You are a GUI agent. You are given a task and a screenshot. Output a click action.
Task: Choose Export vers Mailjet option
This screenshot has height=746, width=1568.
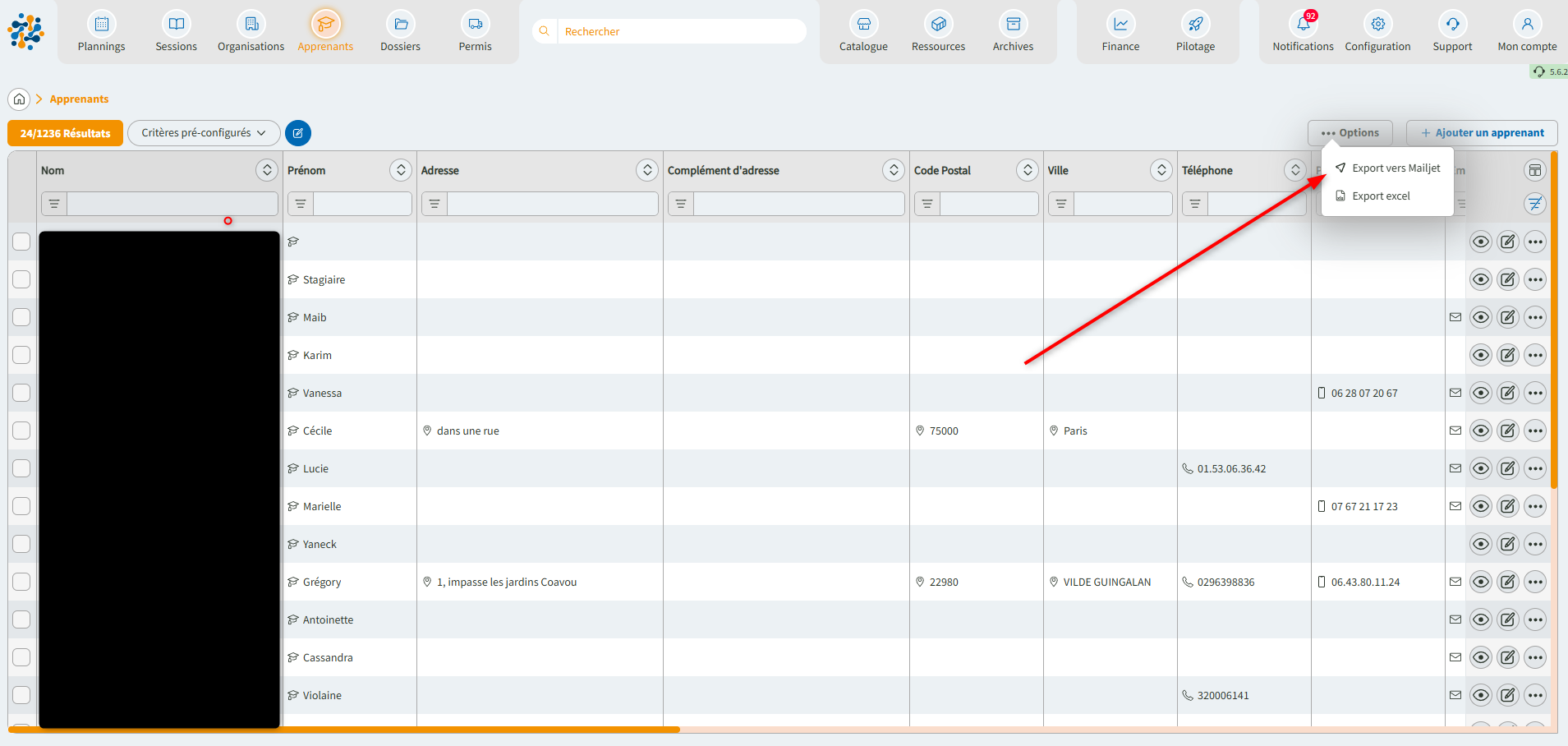click(x=1396, y=168)
